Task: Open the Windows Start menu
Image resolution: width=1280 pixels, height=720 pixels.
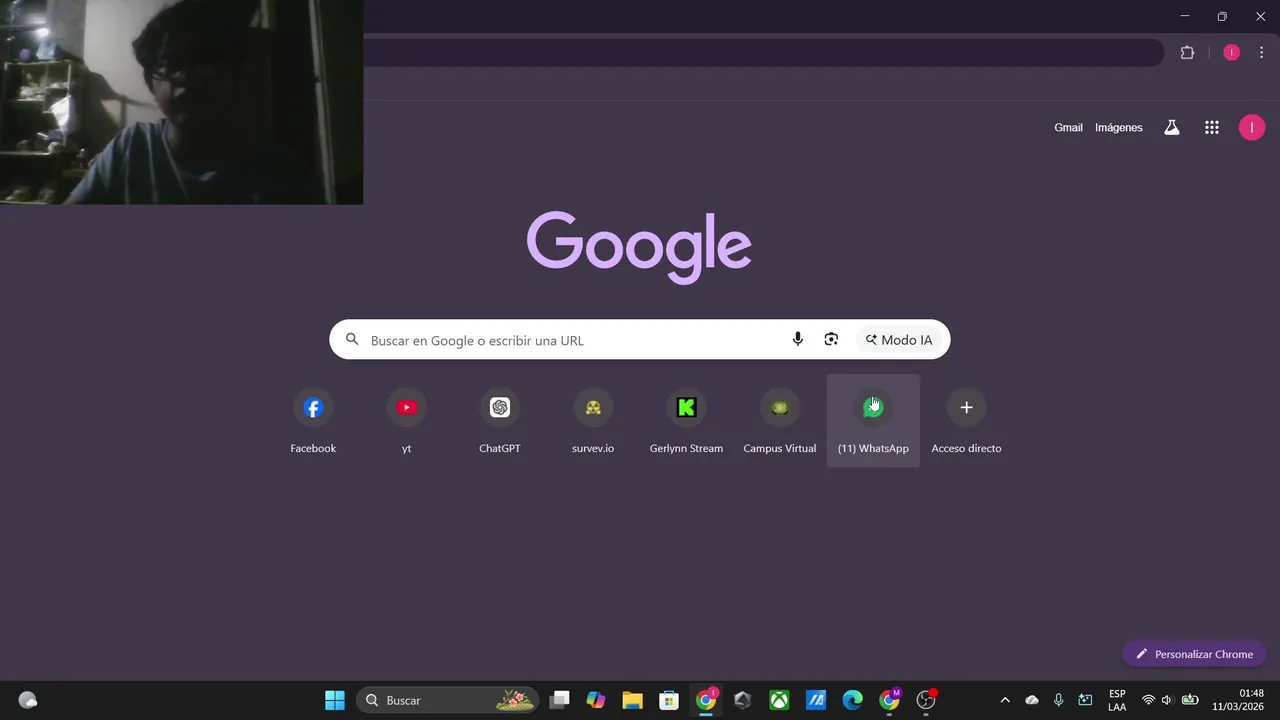Action: (335, 700)
